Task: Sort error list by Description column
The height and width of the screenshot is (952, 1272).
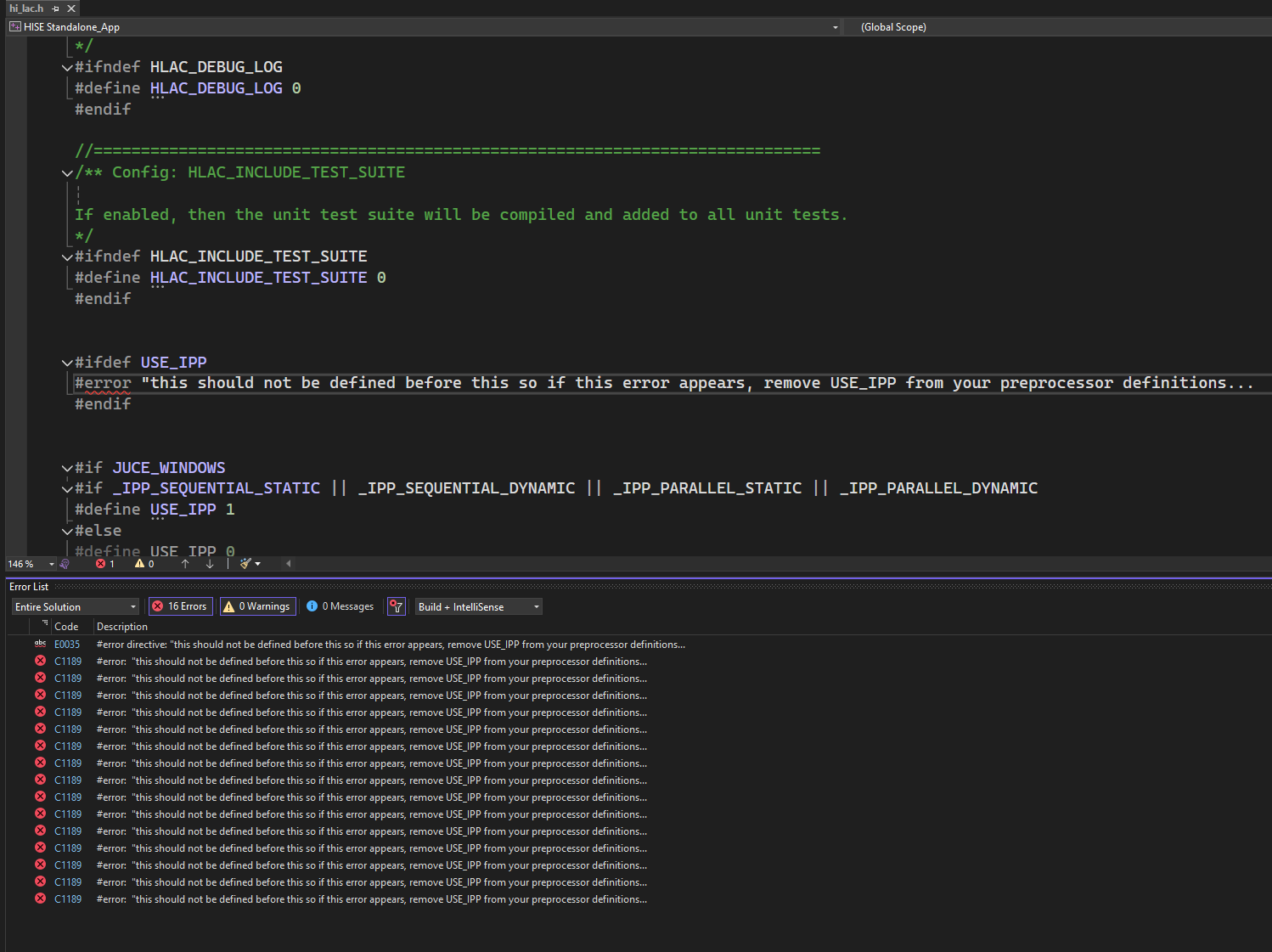Action: 122,627
